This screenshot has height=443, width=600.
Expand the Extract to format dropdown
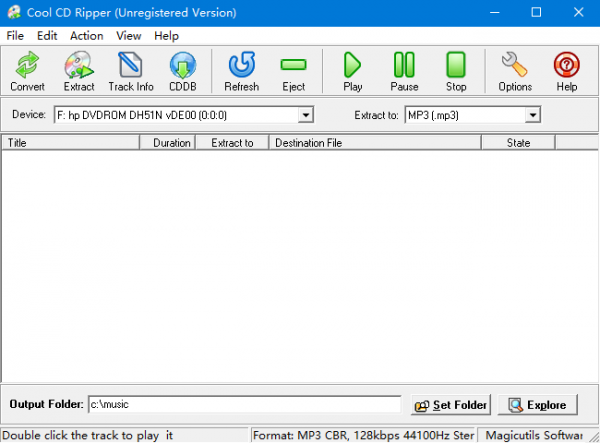point(532,115)
